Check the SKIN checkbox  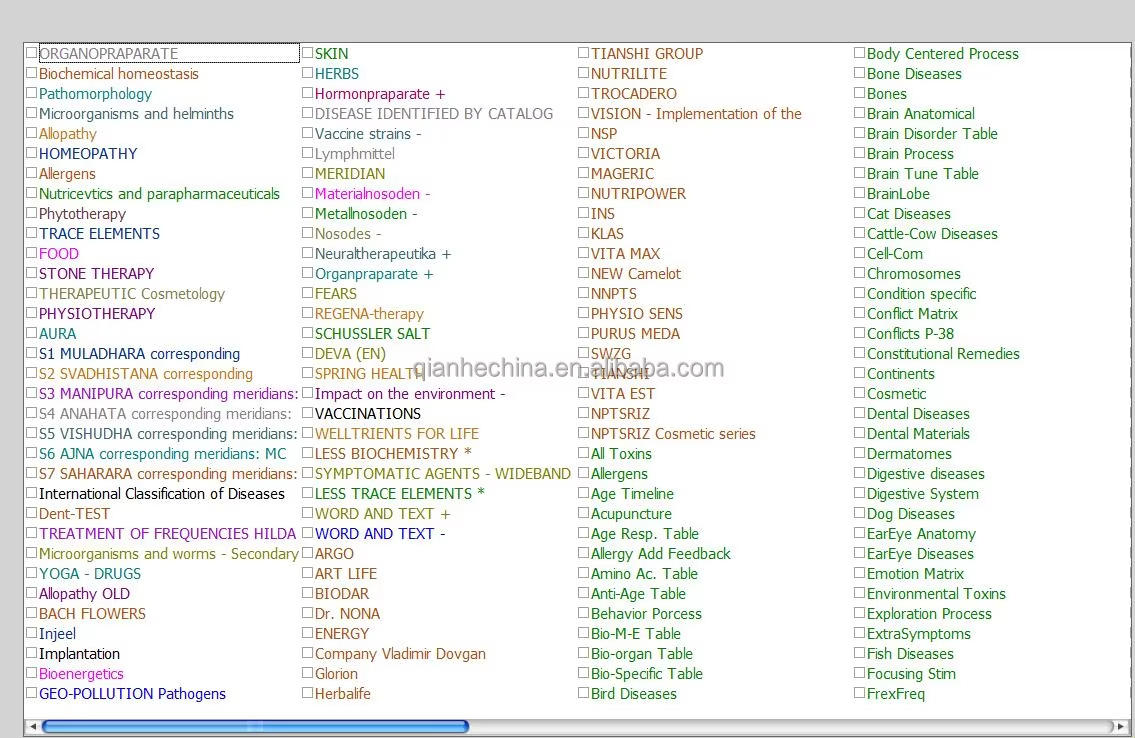307,53
